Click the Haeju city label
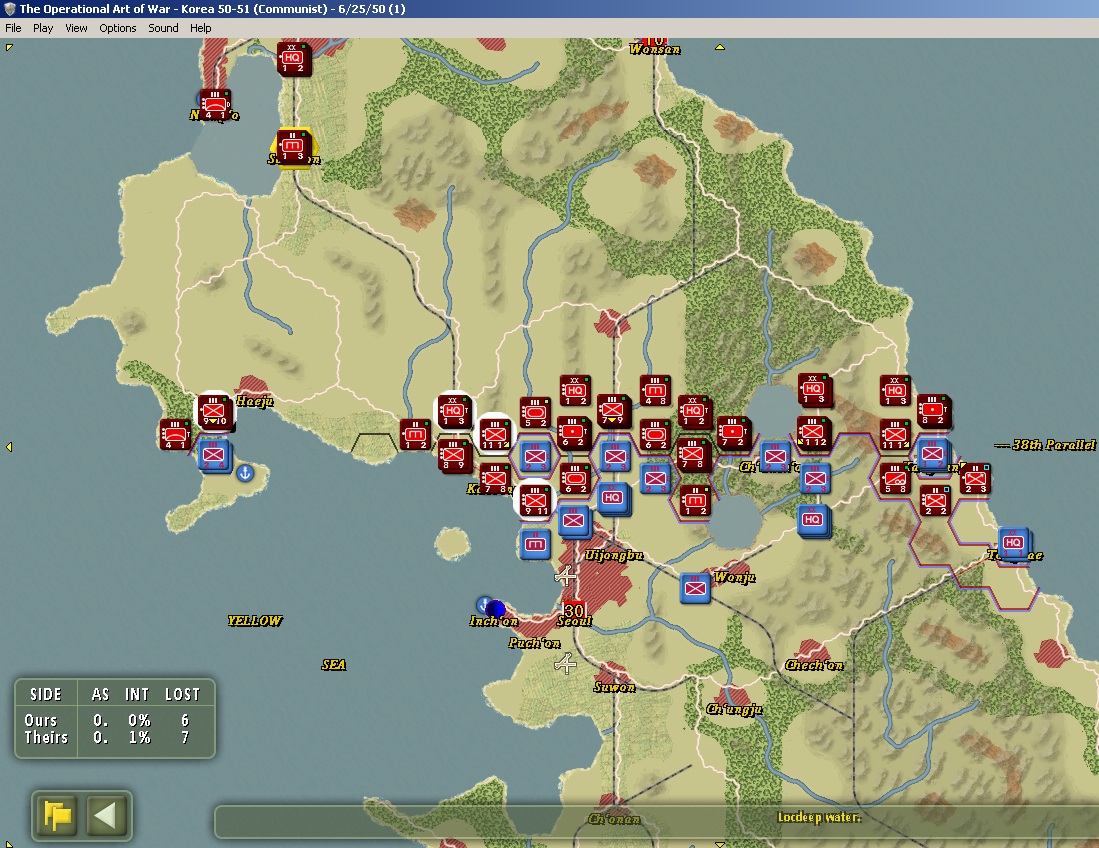The image size is (1099, 848). (254, 402)
